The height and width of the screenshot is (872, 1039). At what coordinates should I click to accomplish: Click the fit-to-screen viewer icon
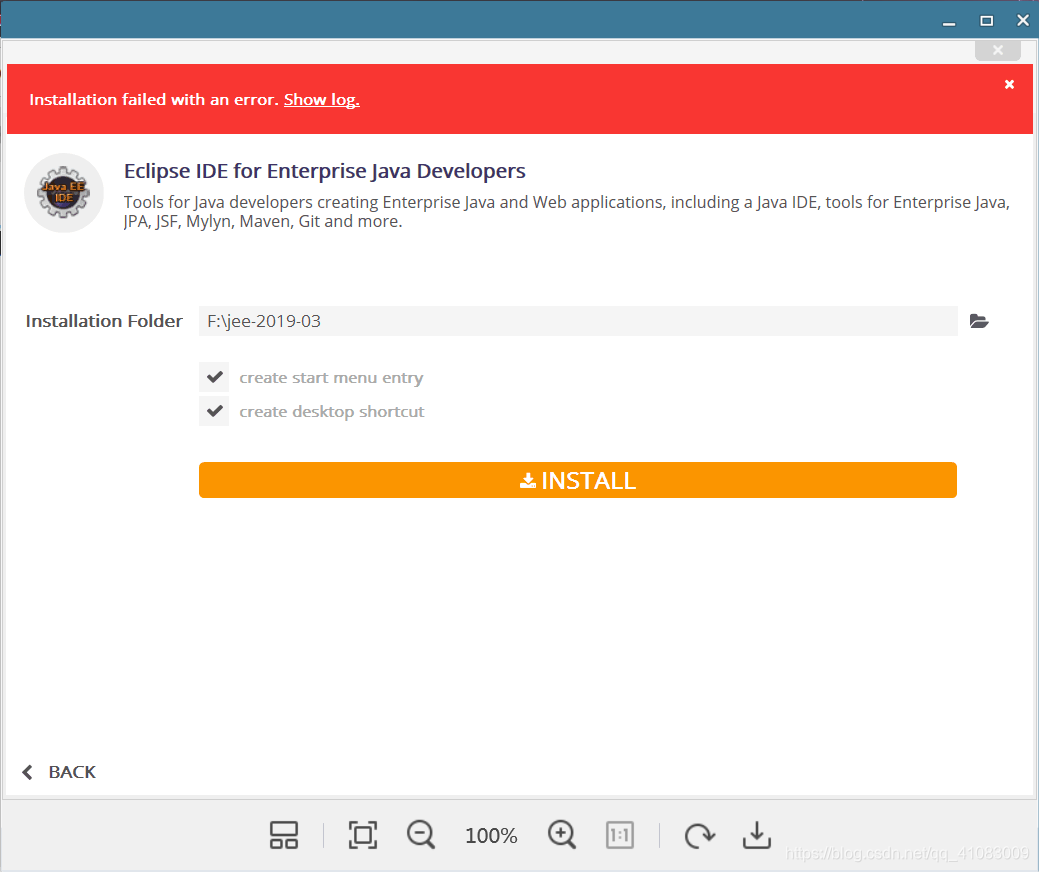(x=363, y=835)
